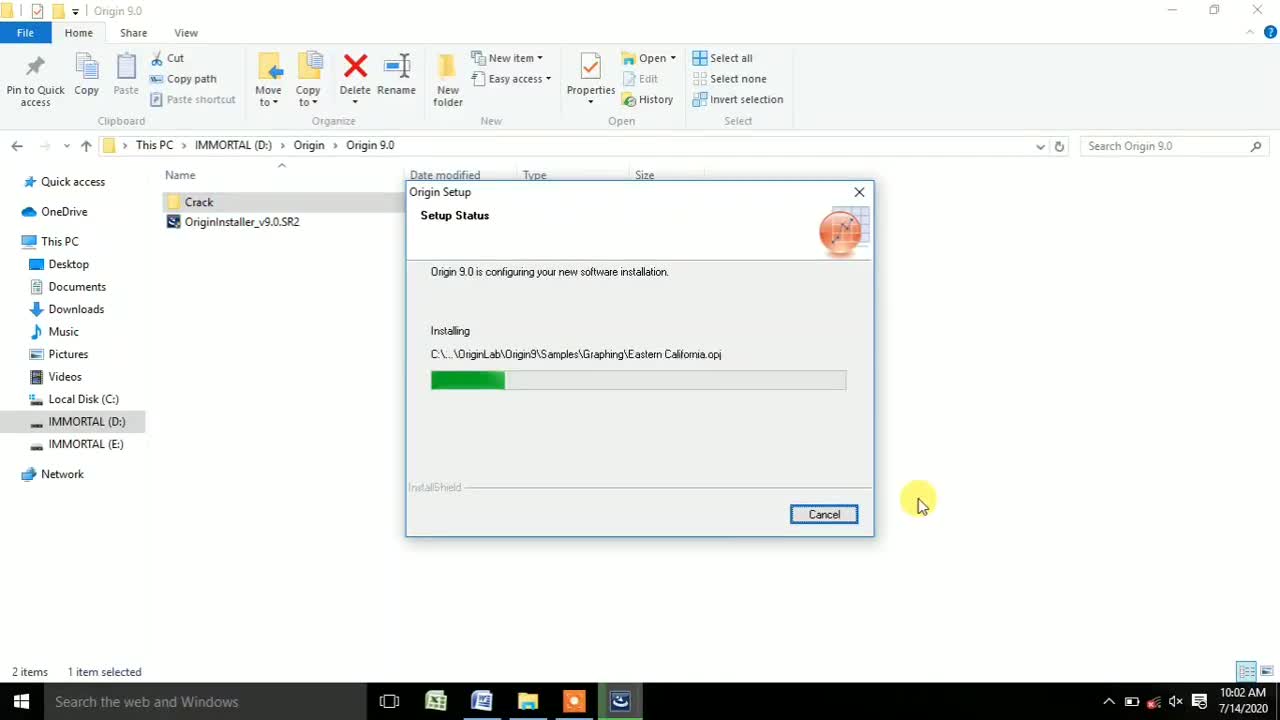Open the Properties icon in the ribbon
The width and height of the screenshot is (1280, 720).
pyautogui.click(x=591, y=67)
